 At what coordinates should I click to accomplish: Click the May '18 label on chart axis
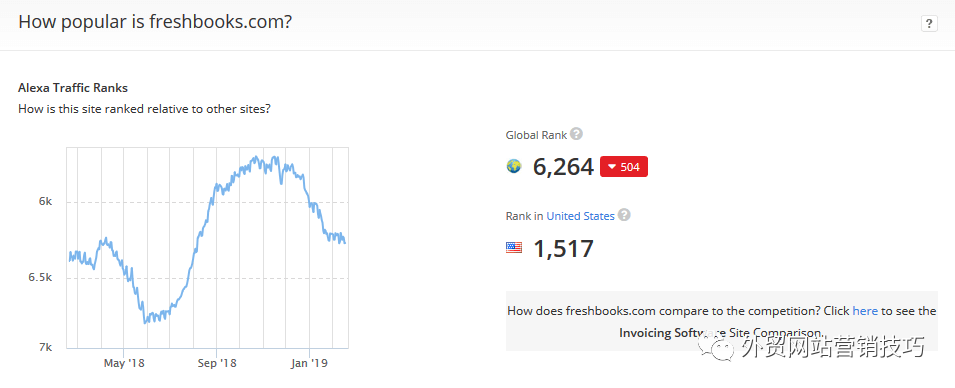124,363
